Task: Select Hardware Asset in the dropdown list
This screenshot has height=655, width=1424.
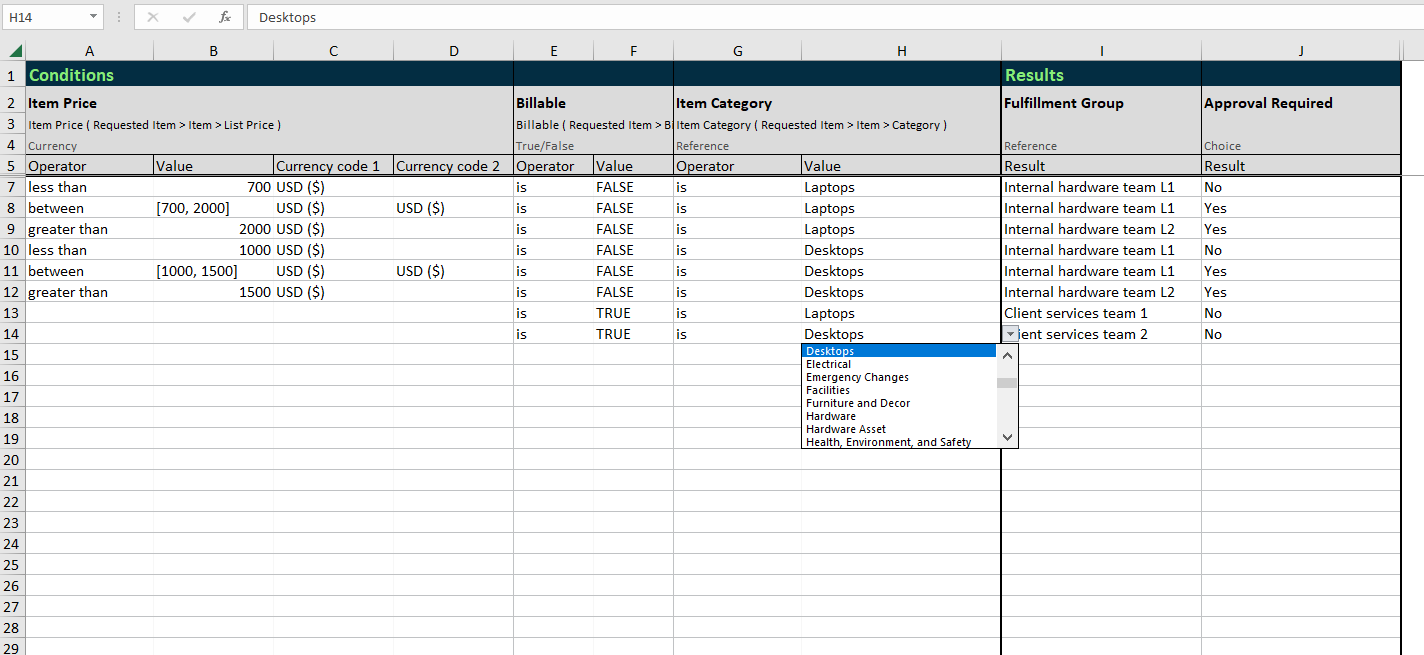Action: tap(845, 429)
